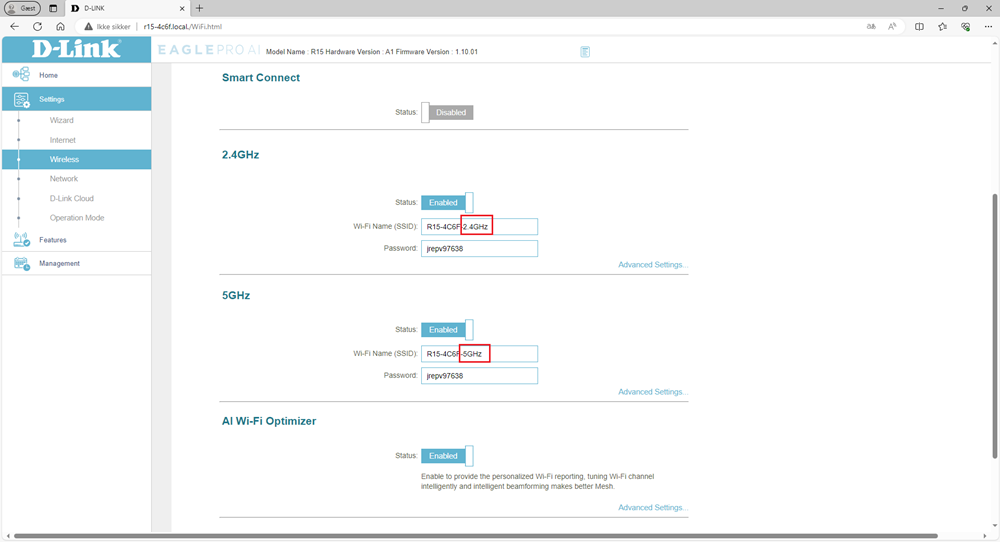The height and width of the screenshot is (542, 1000).
Task: Enable the Smart Connect status toggle
Action: pos(447,112)
